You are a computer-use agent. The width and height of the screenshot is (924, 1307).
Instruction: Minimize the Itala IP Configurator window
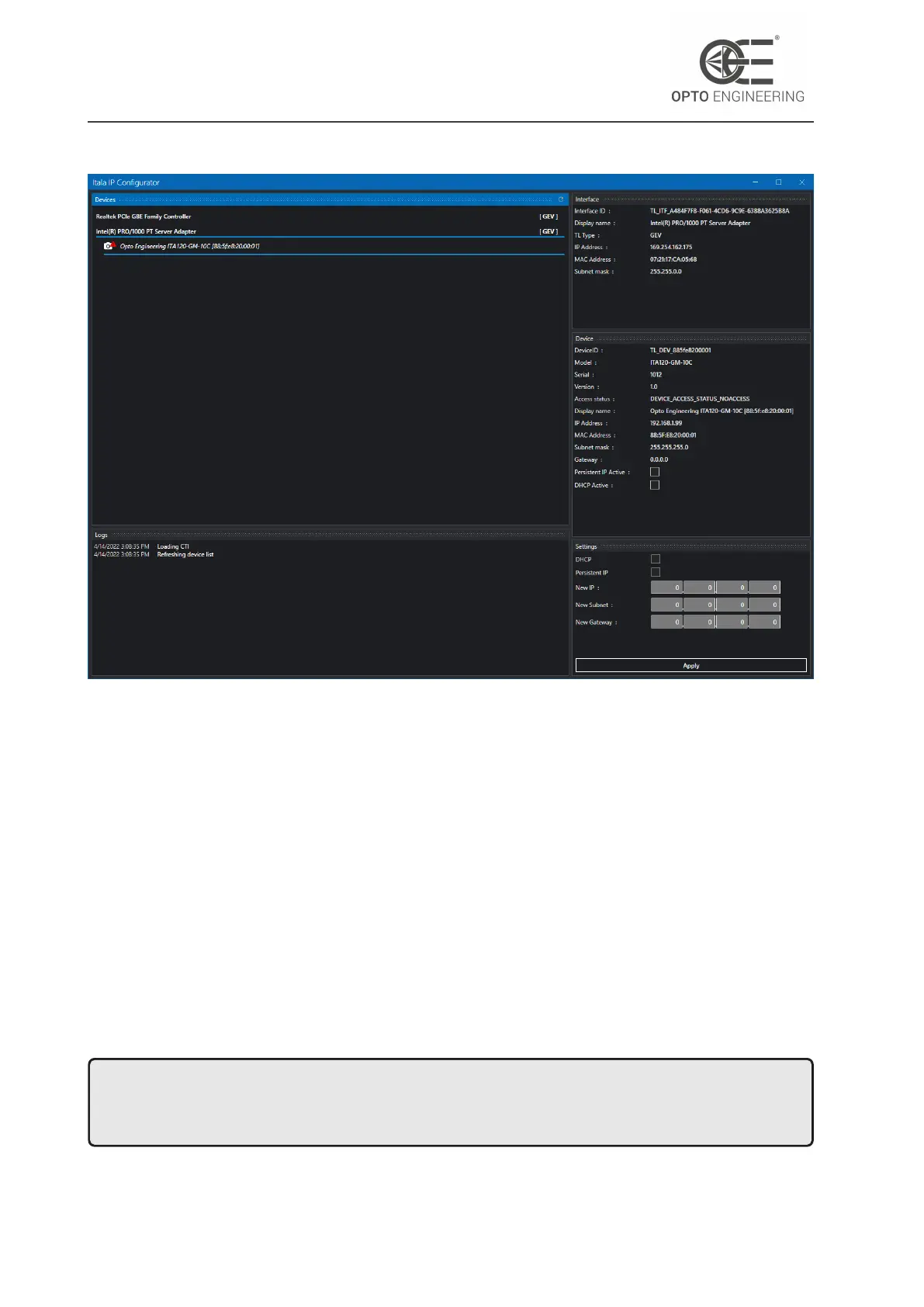tap(755, 182)
